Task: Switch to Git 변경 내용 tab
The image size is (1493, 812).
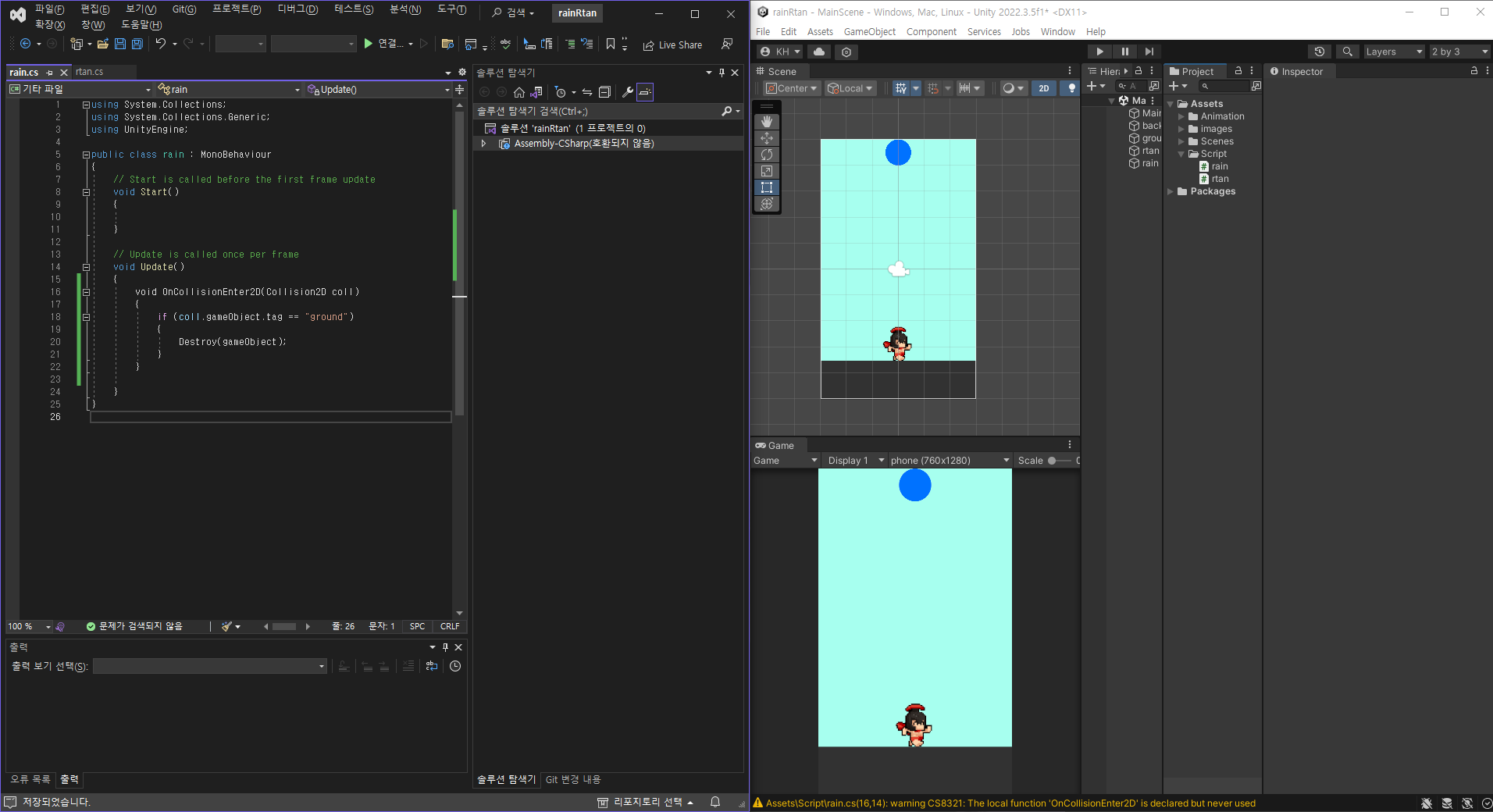Action: [573, 779]
